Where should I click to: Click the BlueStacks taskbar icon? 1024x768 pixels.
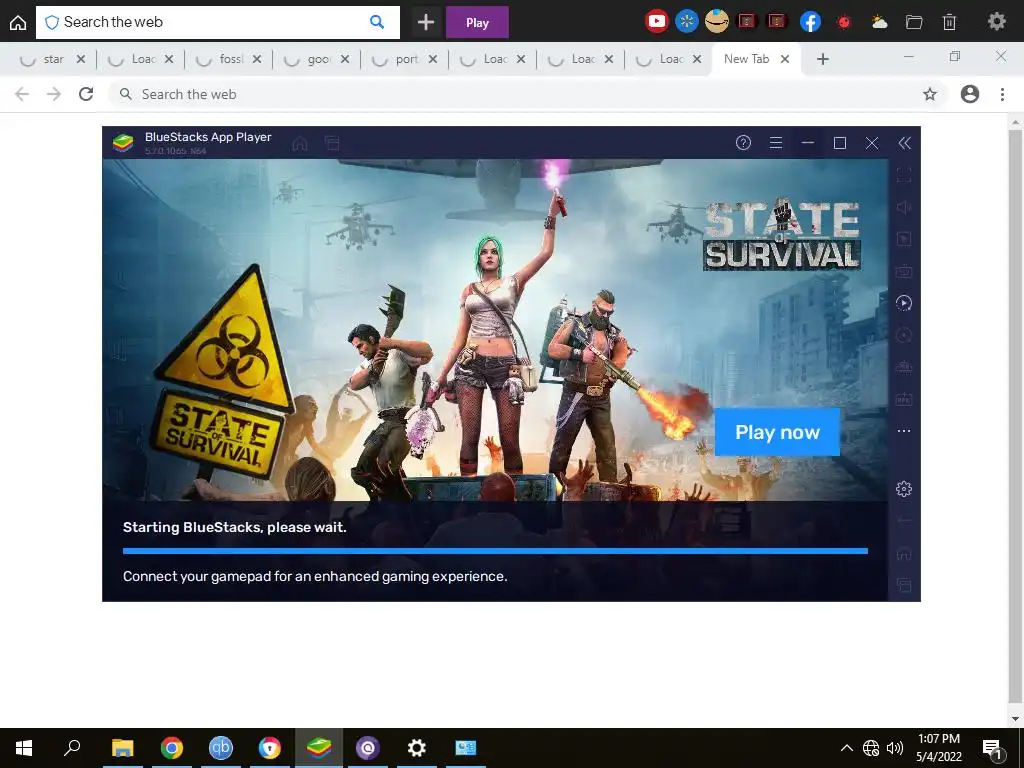pos(319,748)
